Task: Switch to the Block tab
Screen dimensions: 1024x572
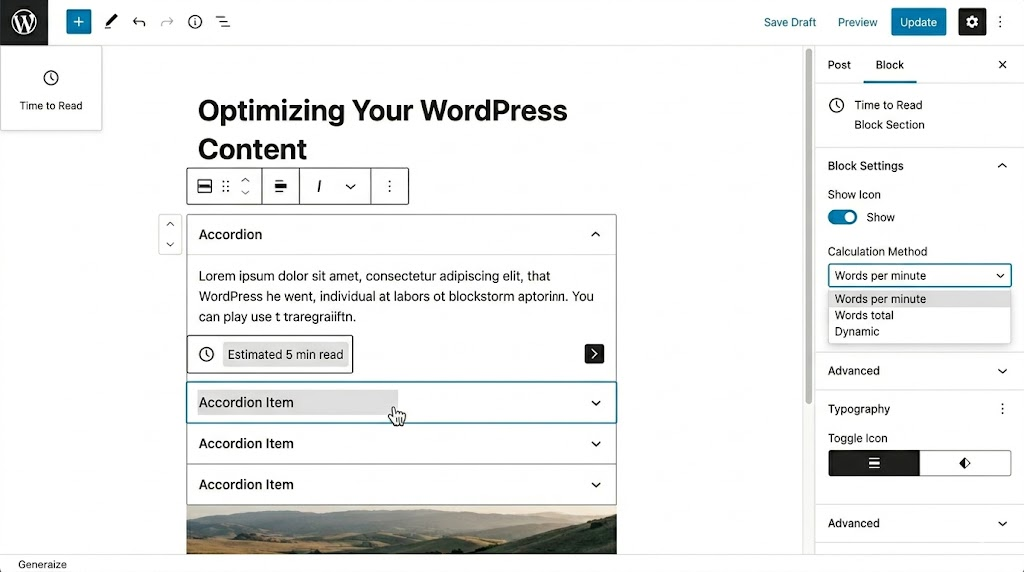Action: pos(889,65)
